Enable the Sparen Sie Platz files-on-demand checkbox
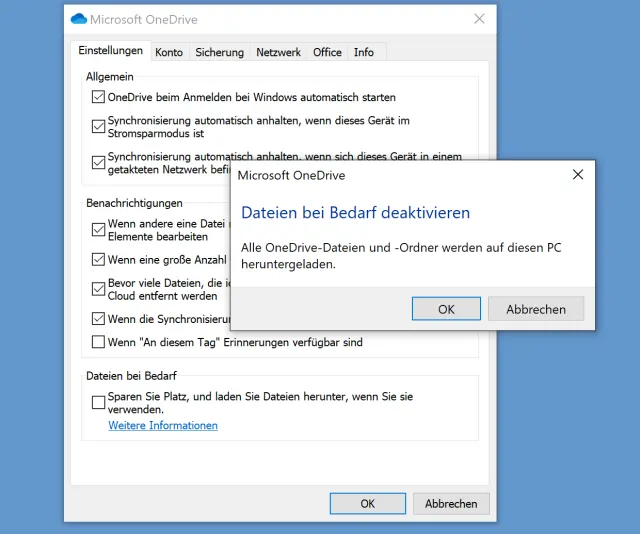 coord(98,402)
